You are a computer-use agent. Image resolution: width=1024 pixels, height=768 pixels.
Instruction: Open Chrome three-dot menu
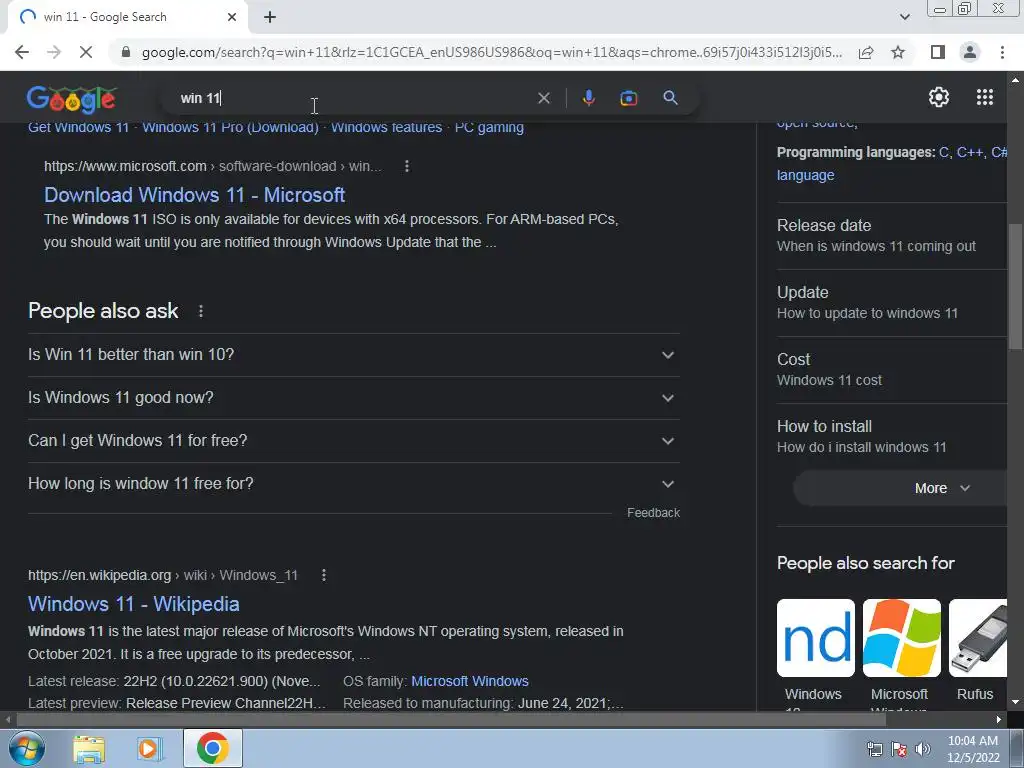click(1002, 52)
